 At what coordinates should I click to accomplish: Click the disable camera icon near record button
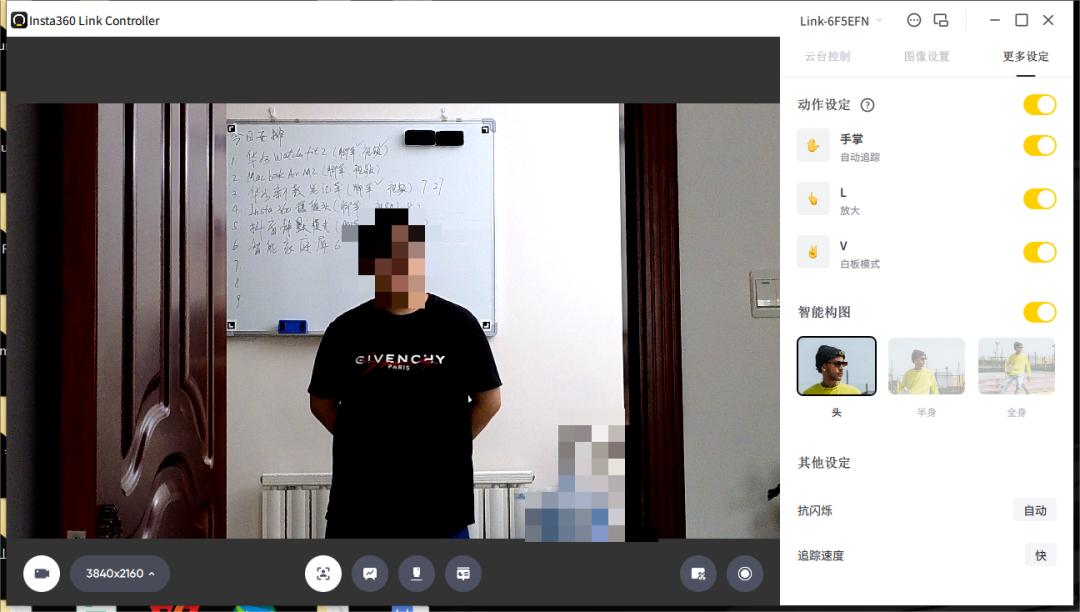pos(698,573)
